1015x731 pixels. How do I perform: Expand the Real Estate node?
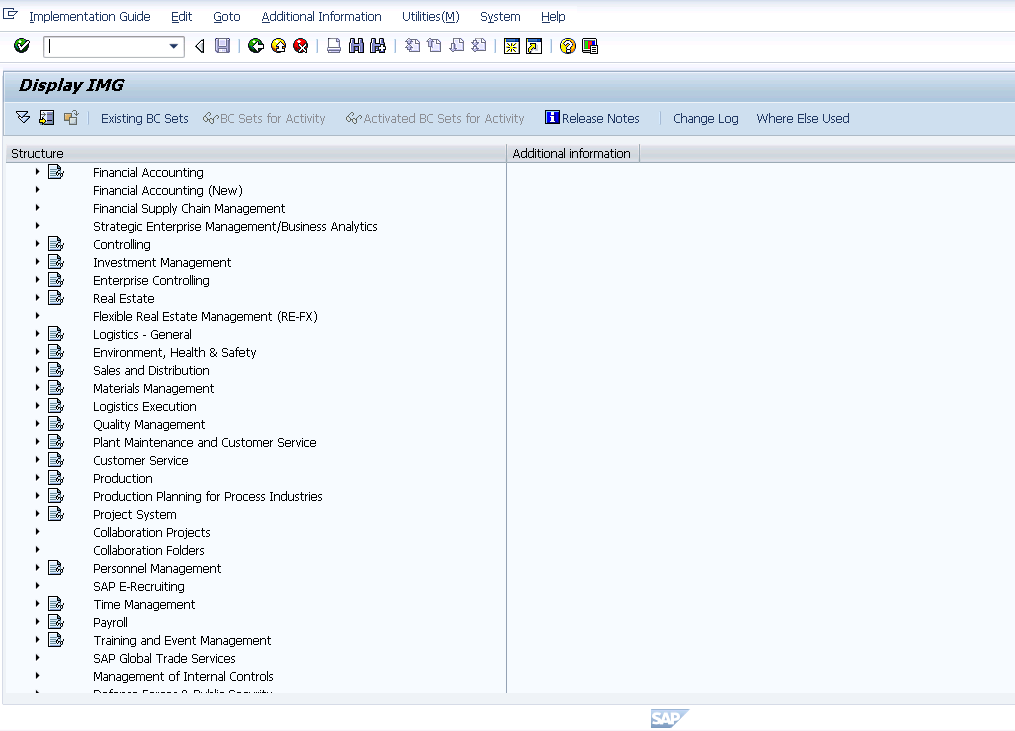pyautogui.click(x=38, y=298)
